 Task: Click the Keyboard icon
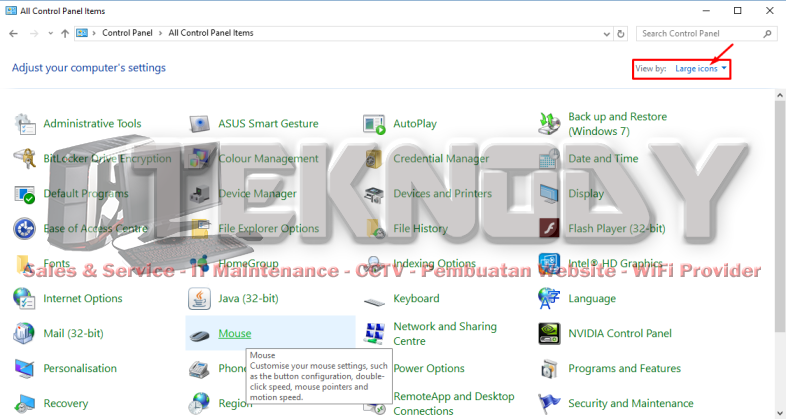click(374, 302)
